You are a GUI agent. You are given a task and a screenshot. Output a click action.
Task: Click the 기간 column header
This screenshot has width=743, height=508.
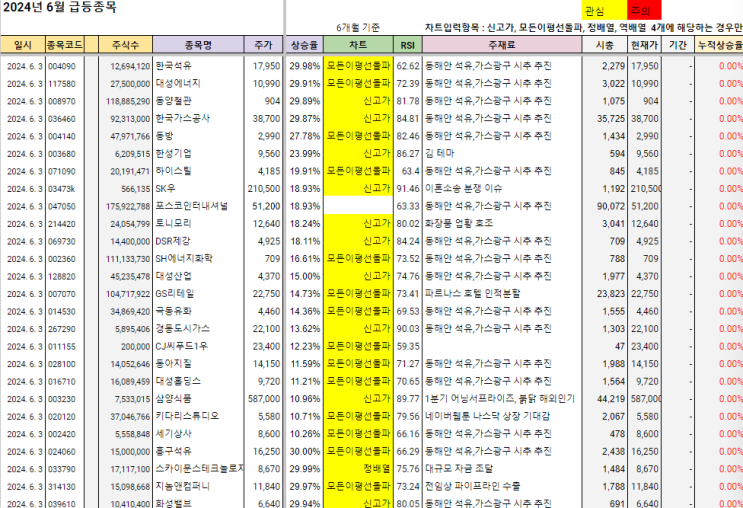point(678,45)
